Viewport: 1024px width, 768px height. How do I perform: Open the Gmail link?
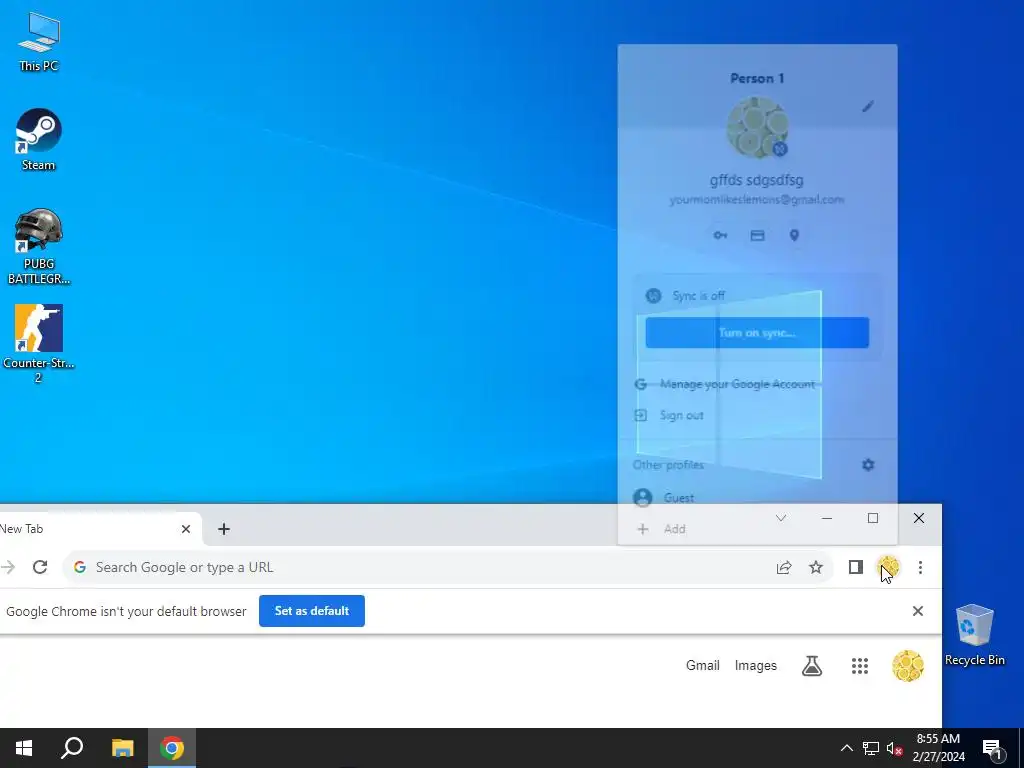click(703, 665)
